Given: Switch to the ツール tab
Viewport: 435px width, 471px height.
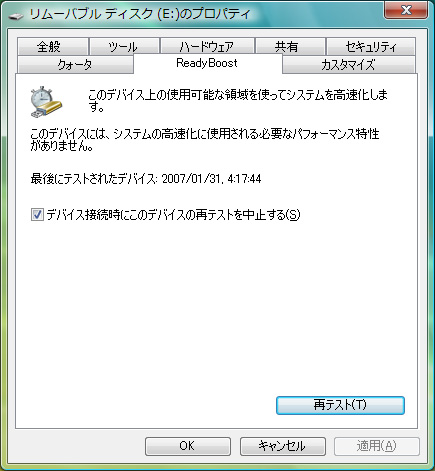Looking at the screenshot, I should pyautogui.click(x=124, y=46).
